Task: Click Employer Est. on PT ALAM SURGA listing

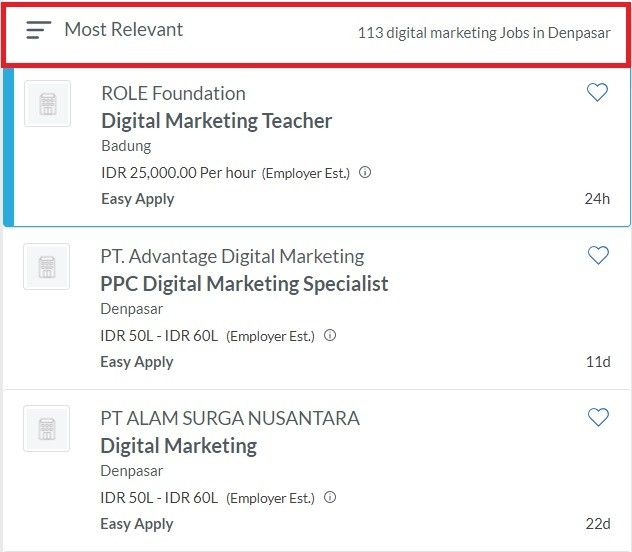Action: point(270,498)
